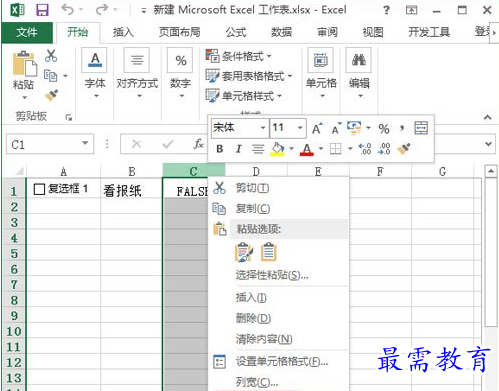Click the fx insert function icon

(199, 144)
